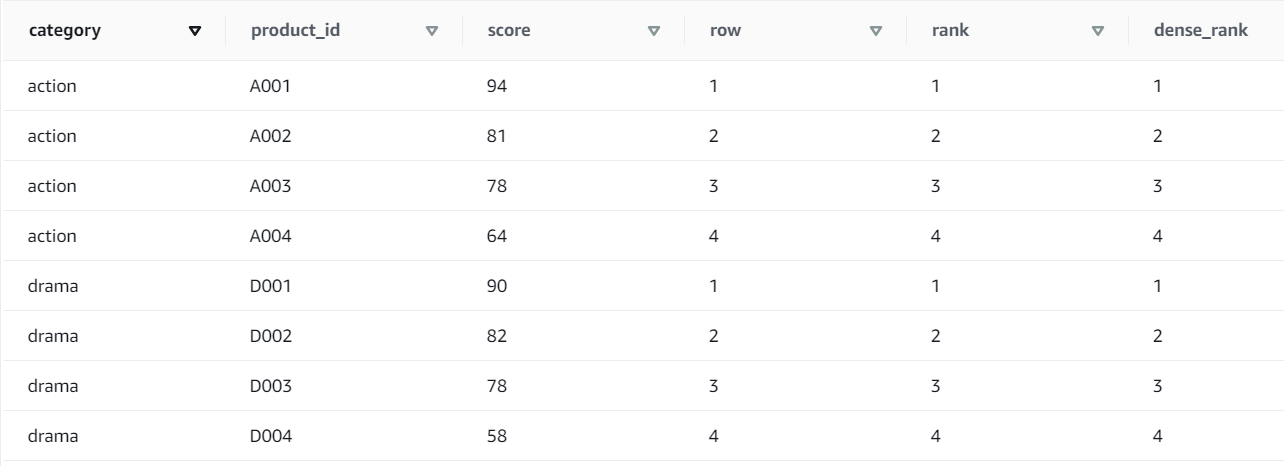This screenshot has height=466, width=1284.
Task: Click the sort arrow on product_id column
Action: (x=432, y=31)
